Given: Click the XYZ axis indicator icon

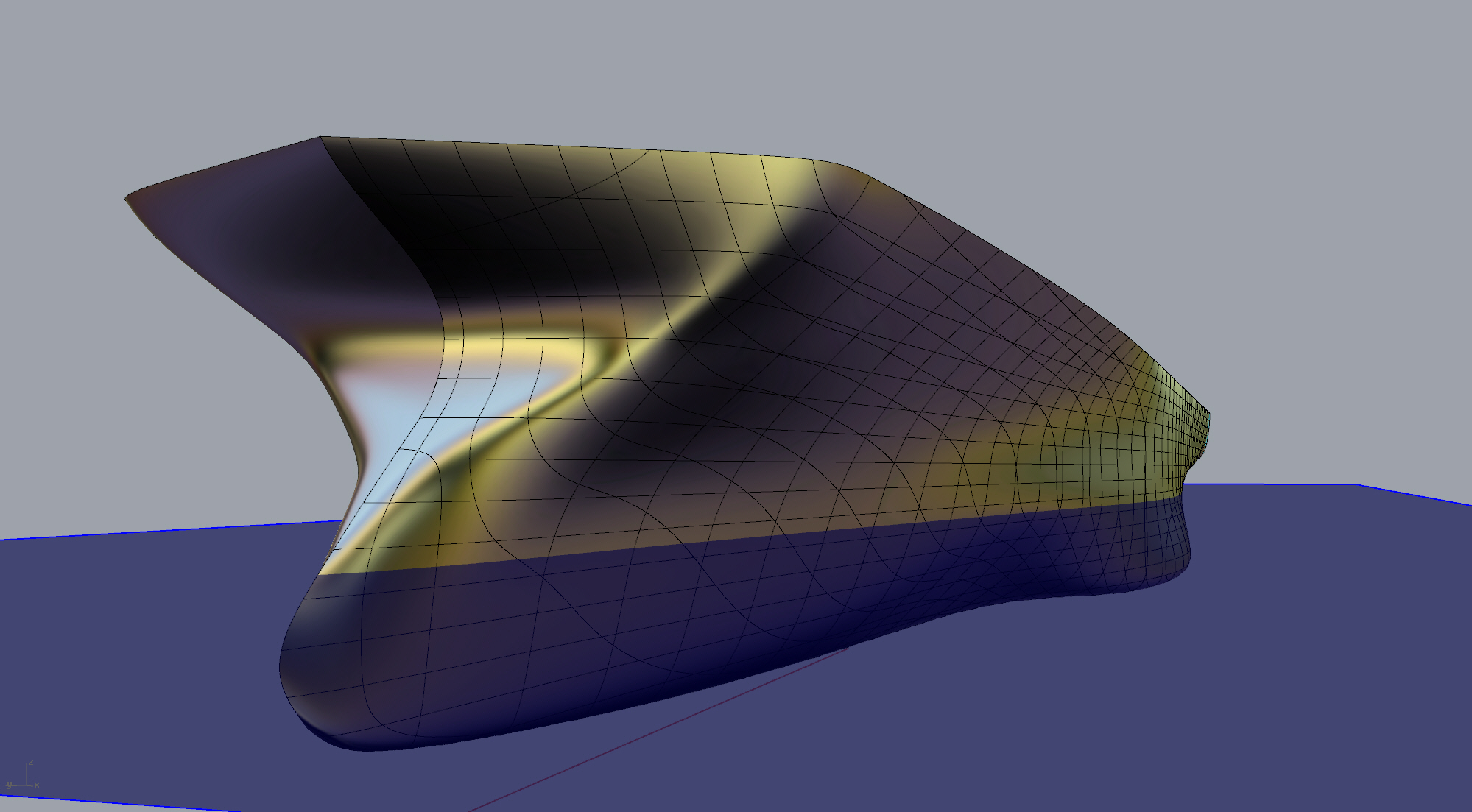Looking at the screenshot, I should [x=27, y=778].
